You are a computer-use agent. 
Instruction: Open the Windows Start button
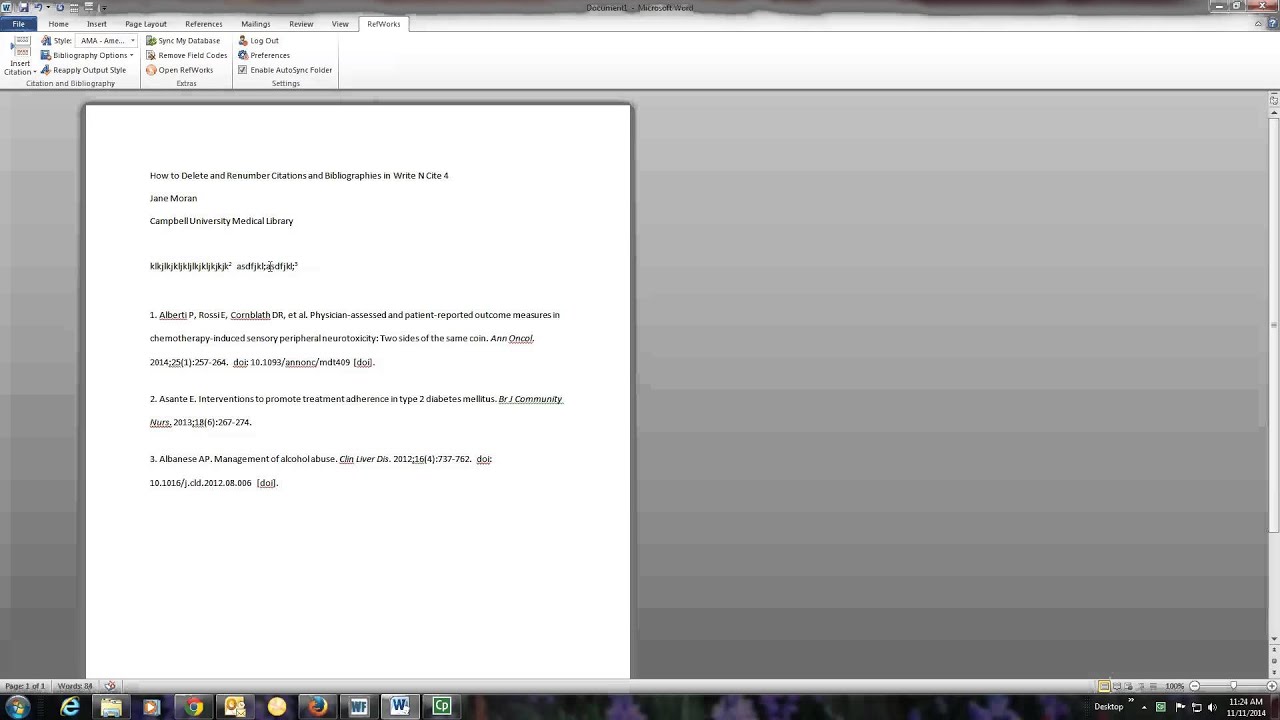click(x=18, y=707)
